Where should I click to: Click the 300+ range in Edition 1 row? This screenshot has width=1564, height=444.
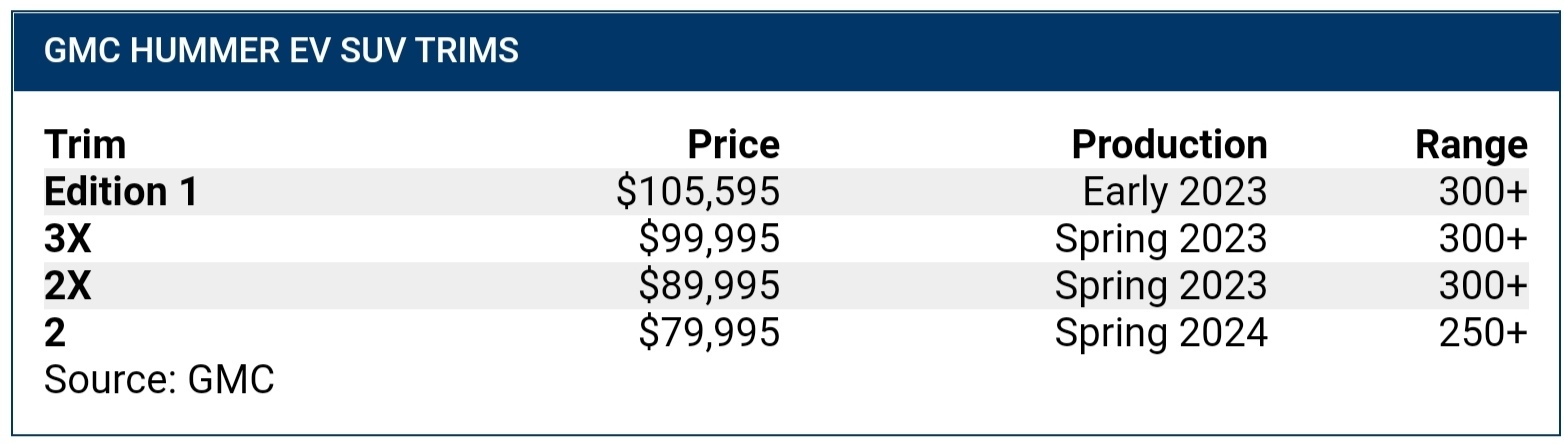click(1484, 192)
